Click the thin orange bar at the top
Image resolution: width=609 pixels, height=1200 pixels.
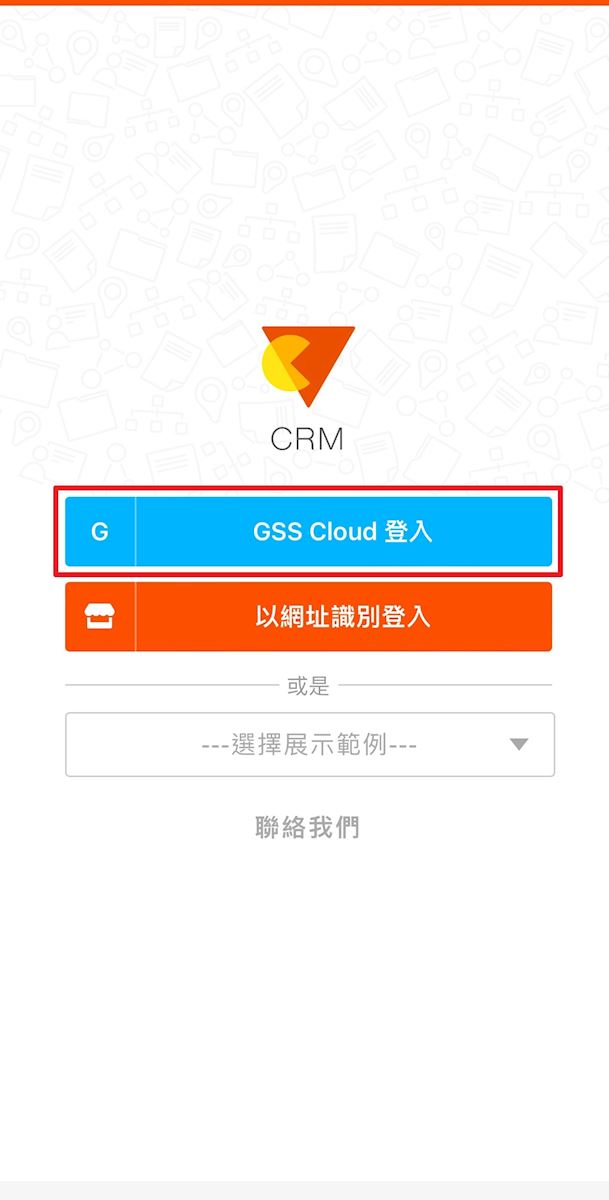[x=304, y=3]
